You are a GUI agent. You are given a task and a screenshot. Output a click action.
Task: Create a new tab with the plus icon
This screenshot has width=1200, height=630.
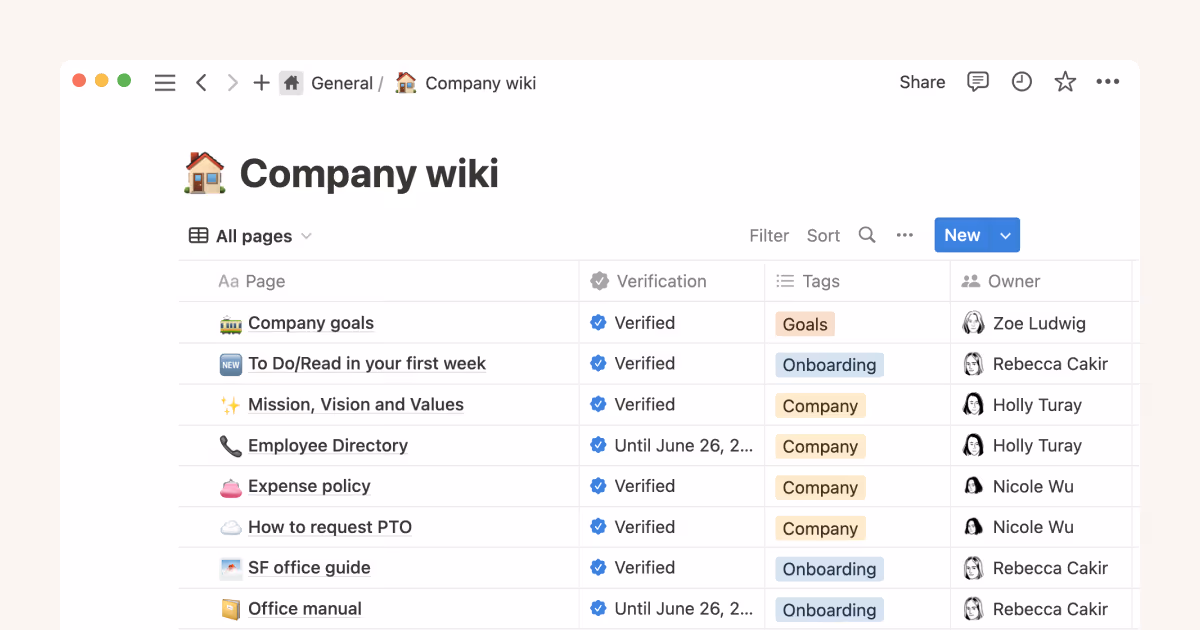261,82
